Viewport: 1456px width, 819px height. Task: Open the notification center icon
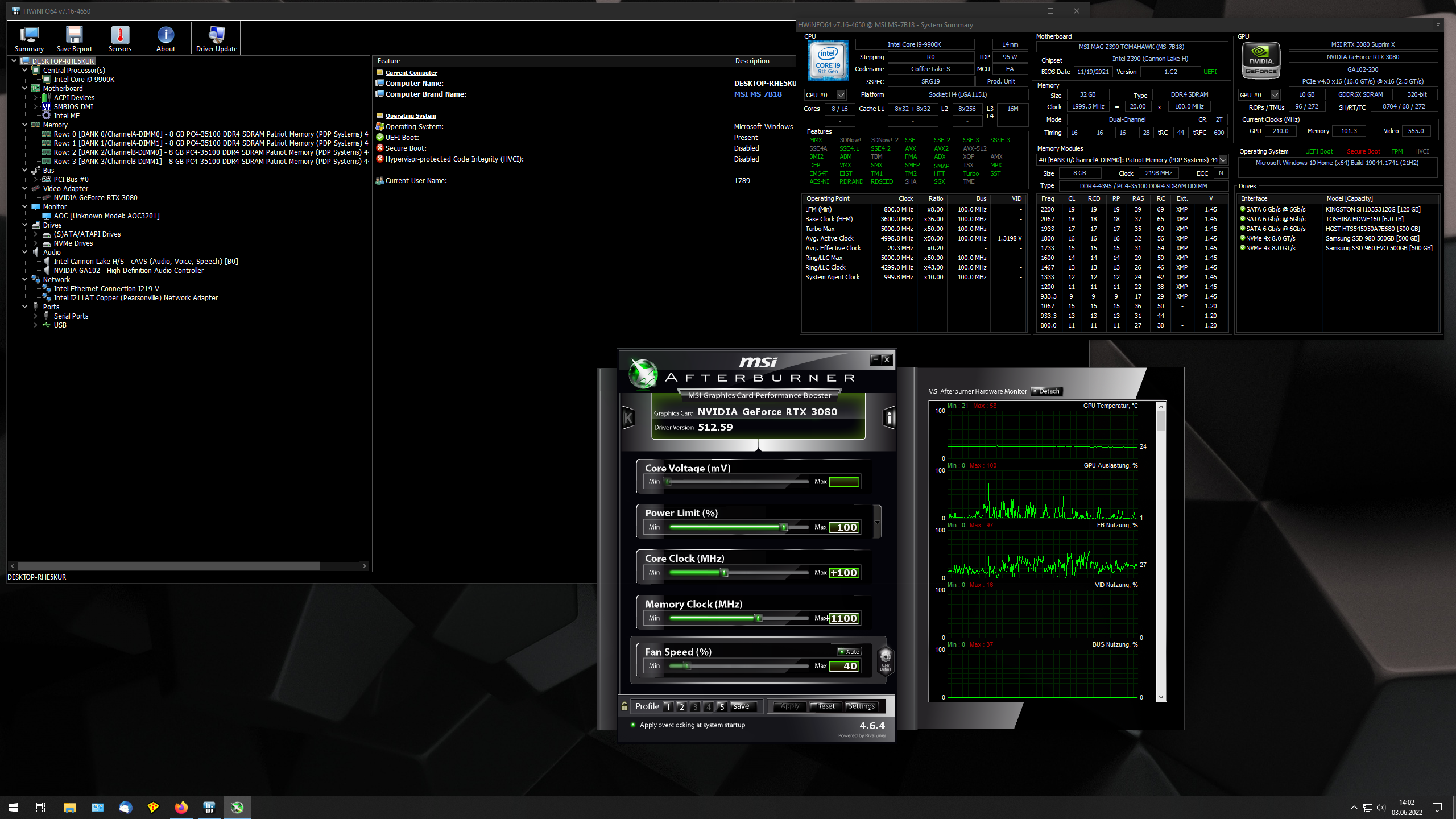coord(1437,807)
